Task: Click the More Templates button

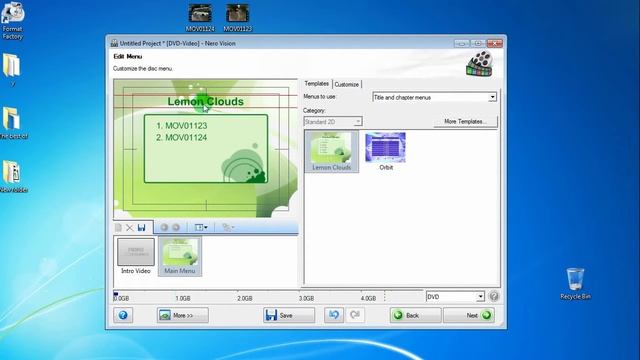Action: click(x=465, y=122)
